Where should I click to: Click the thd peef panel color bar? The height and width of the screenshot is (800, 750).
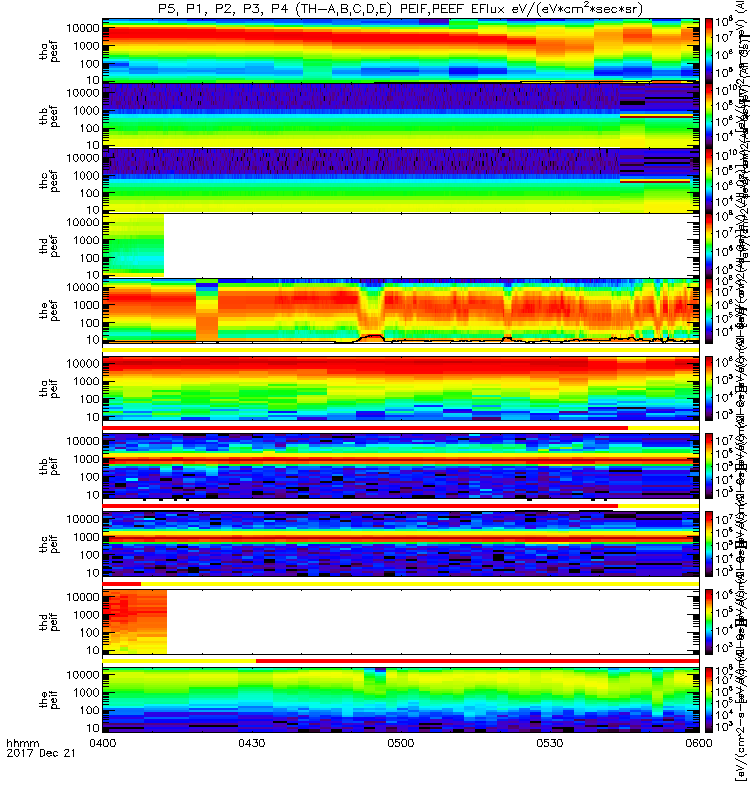pos(709,244)
